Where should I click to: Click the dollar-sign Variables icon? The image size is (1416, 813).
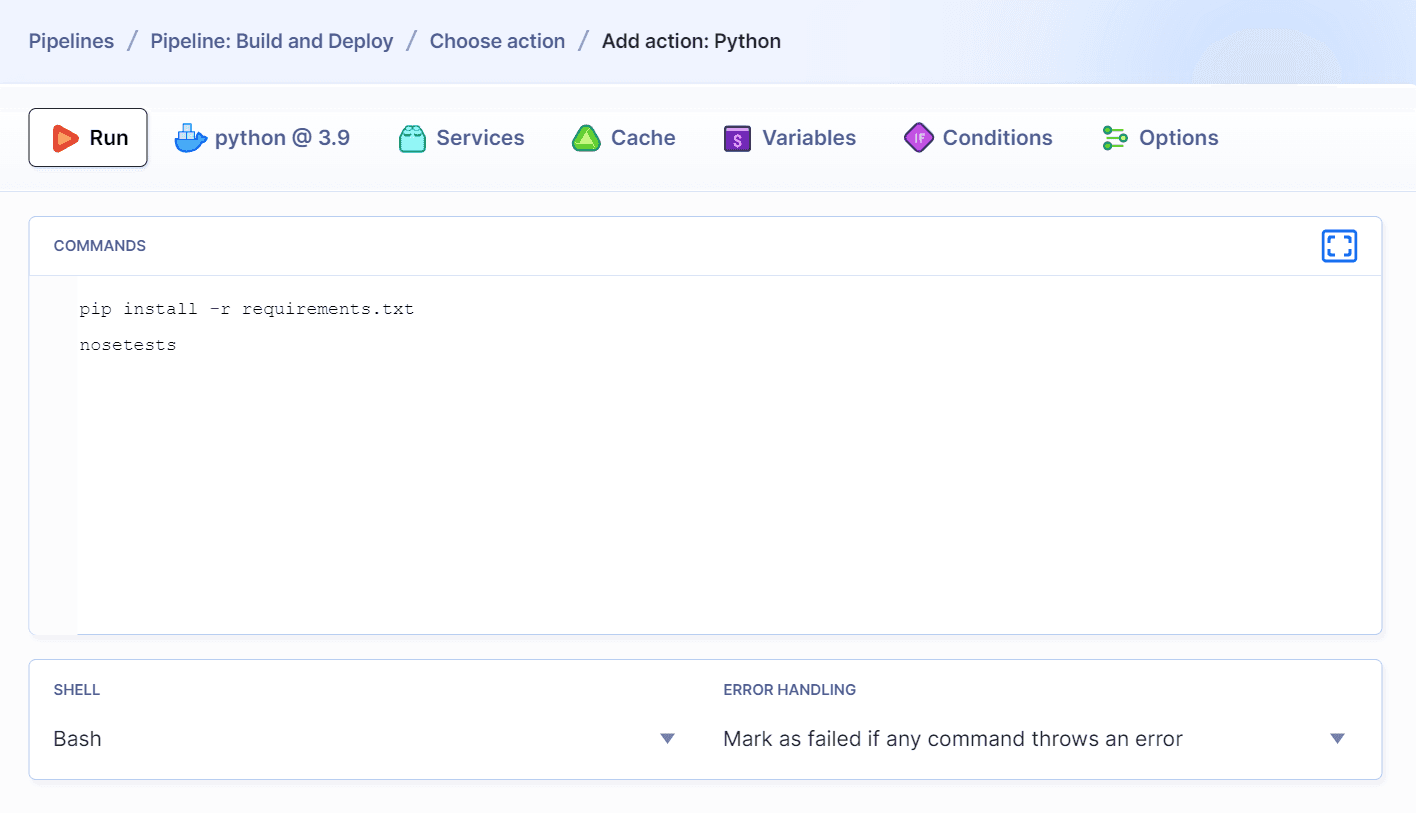click(x=737, y=137)
